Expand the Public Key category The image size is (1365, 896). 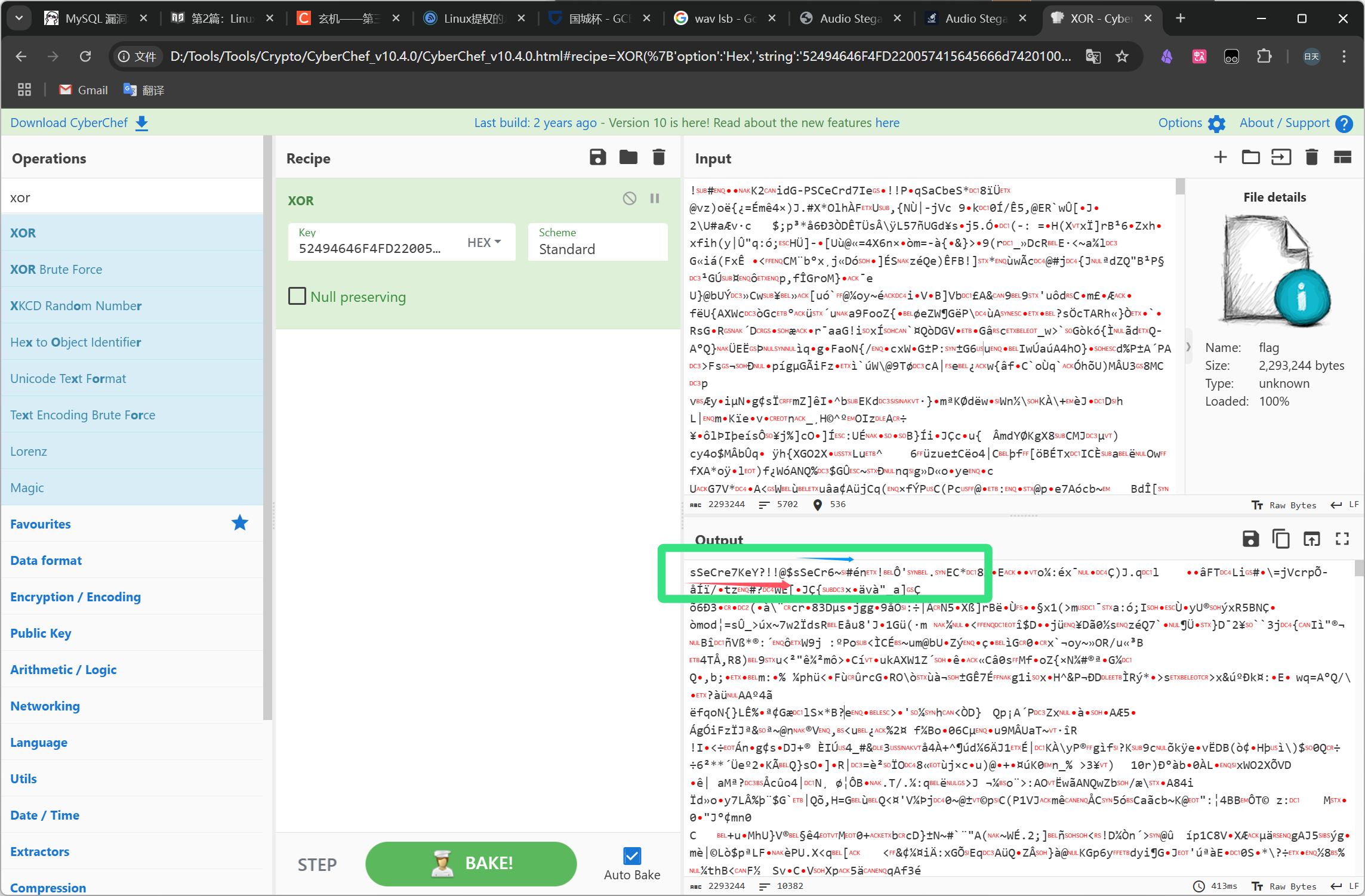pyautogui.click(x=132, y=633)
